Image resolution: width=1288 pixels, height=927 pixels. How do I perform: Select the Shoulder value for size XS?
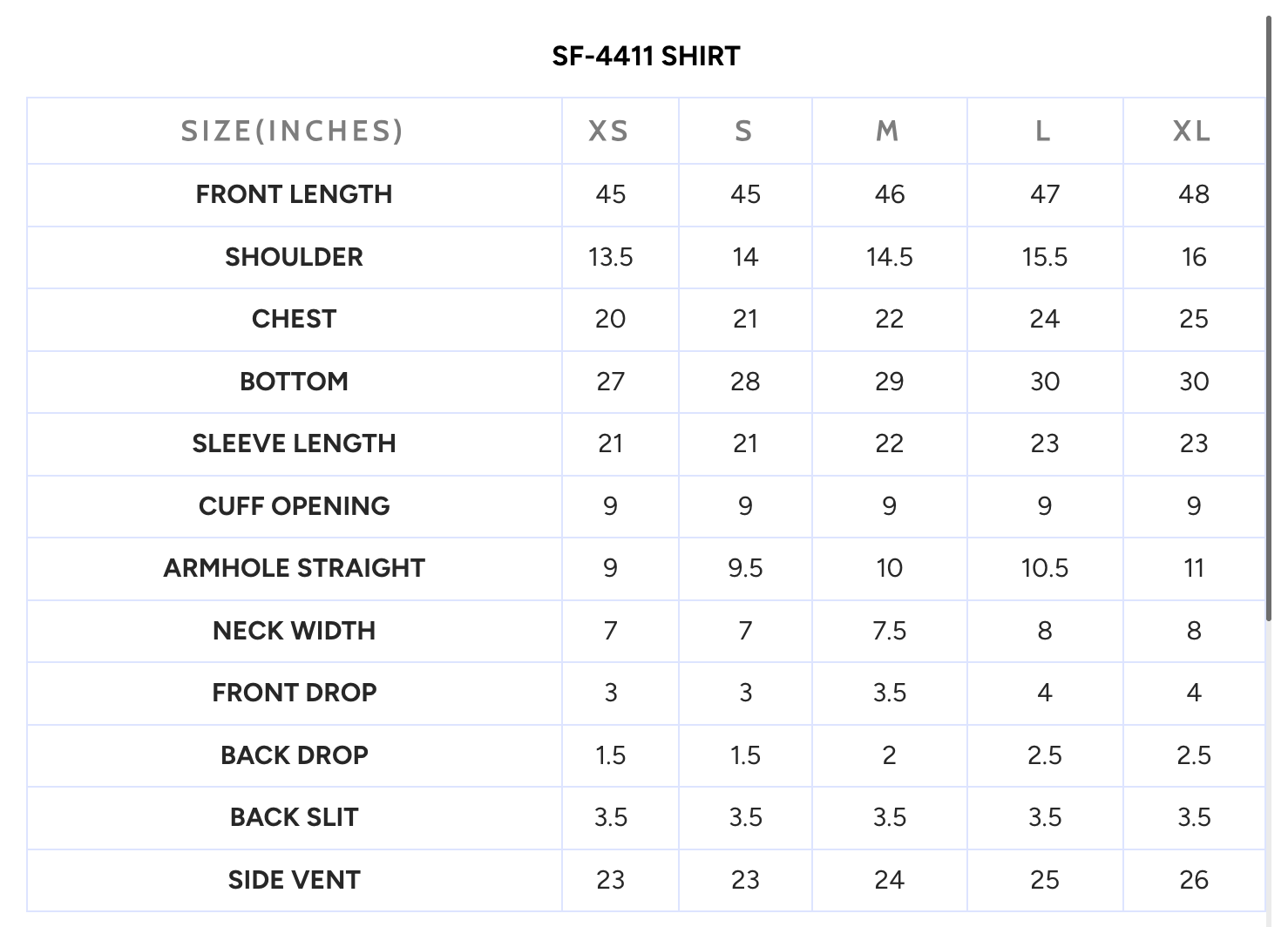coord(610,257)
